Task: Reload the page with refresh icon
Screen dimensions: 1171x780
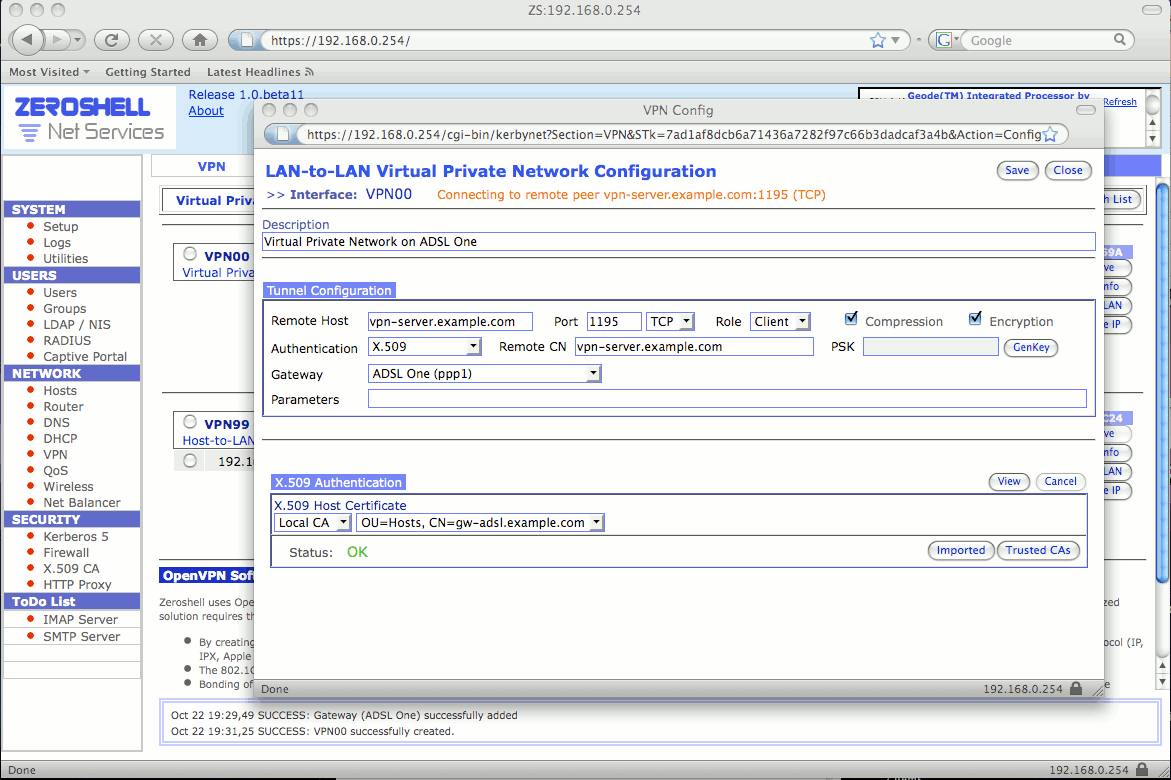Action: [x=112, y=40]
